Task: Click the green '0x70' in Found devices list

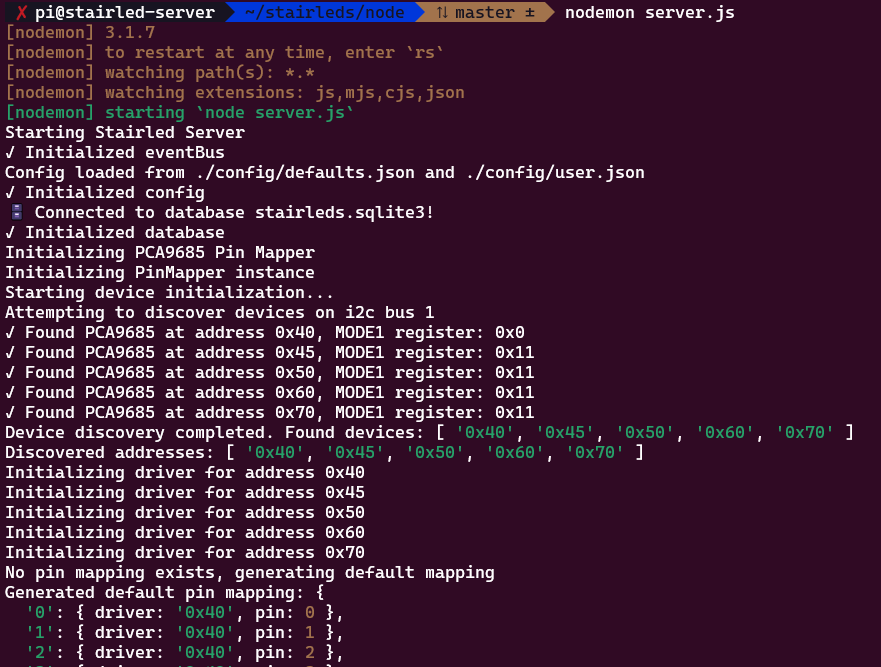Action: [x=805, y=433]
